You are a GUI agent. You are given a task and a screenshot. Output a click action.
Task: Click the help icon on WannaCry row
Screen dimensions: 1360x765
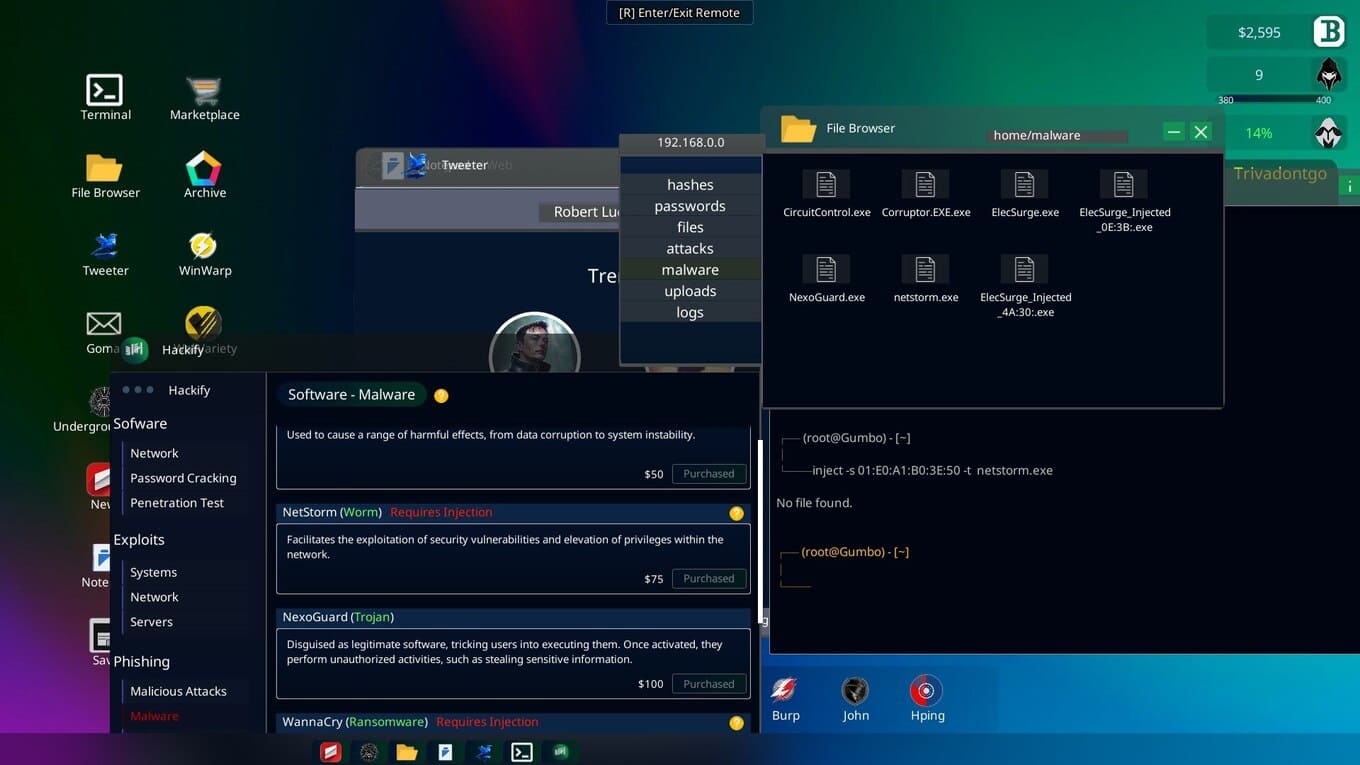737,723
